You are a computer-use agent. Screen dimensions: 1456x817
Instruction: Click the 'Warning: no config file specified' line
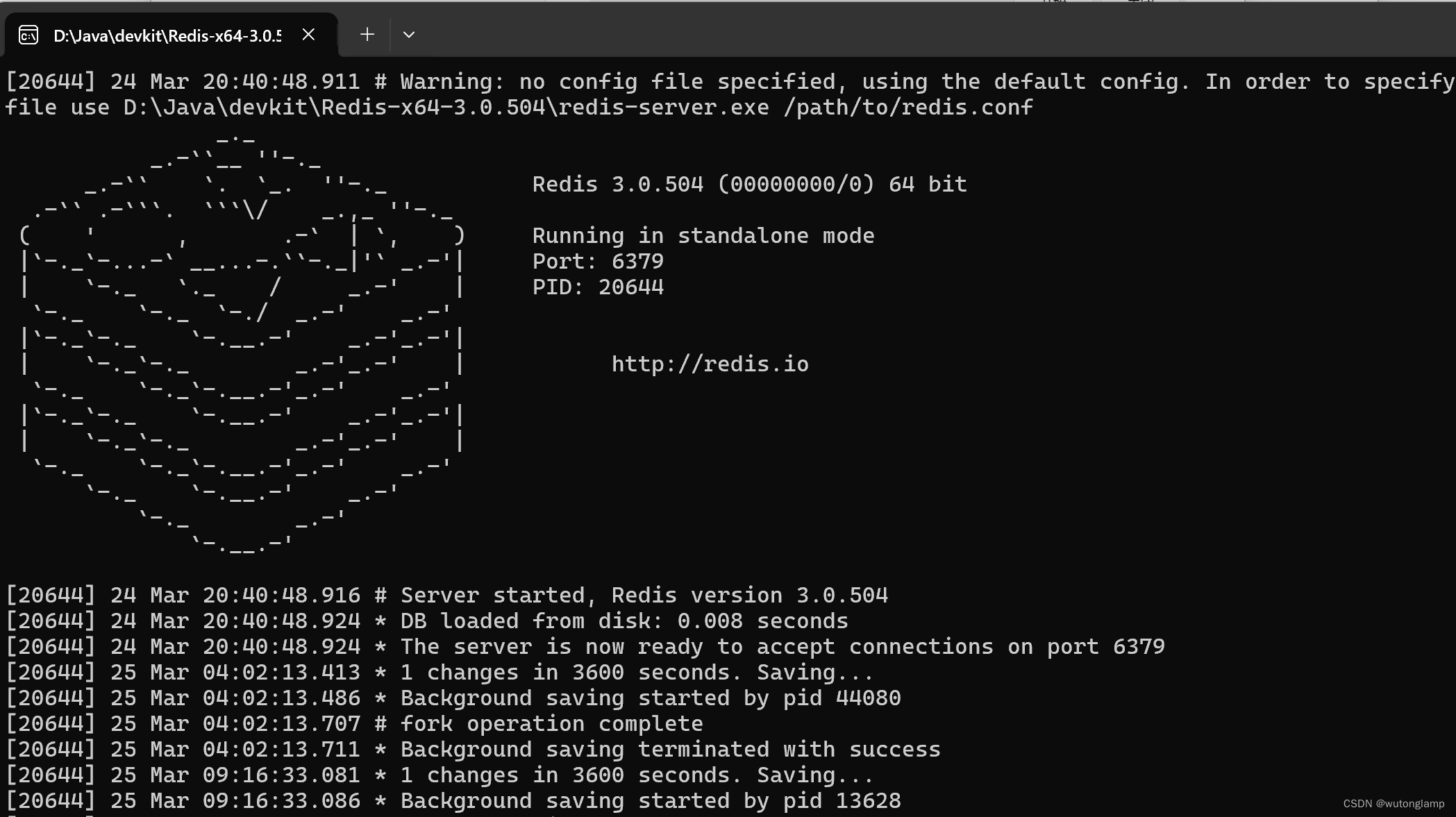tap(729, 82)
